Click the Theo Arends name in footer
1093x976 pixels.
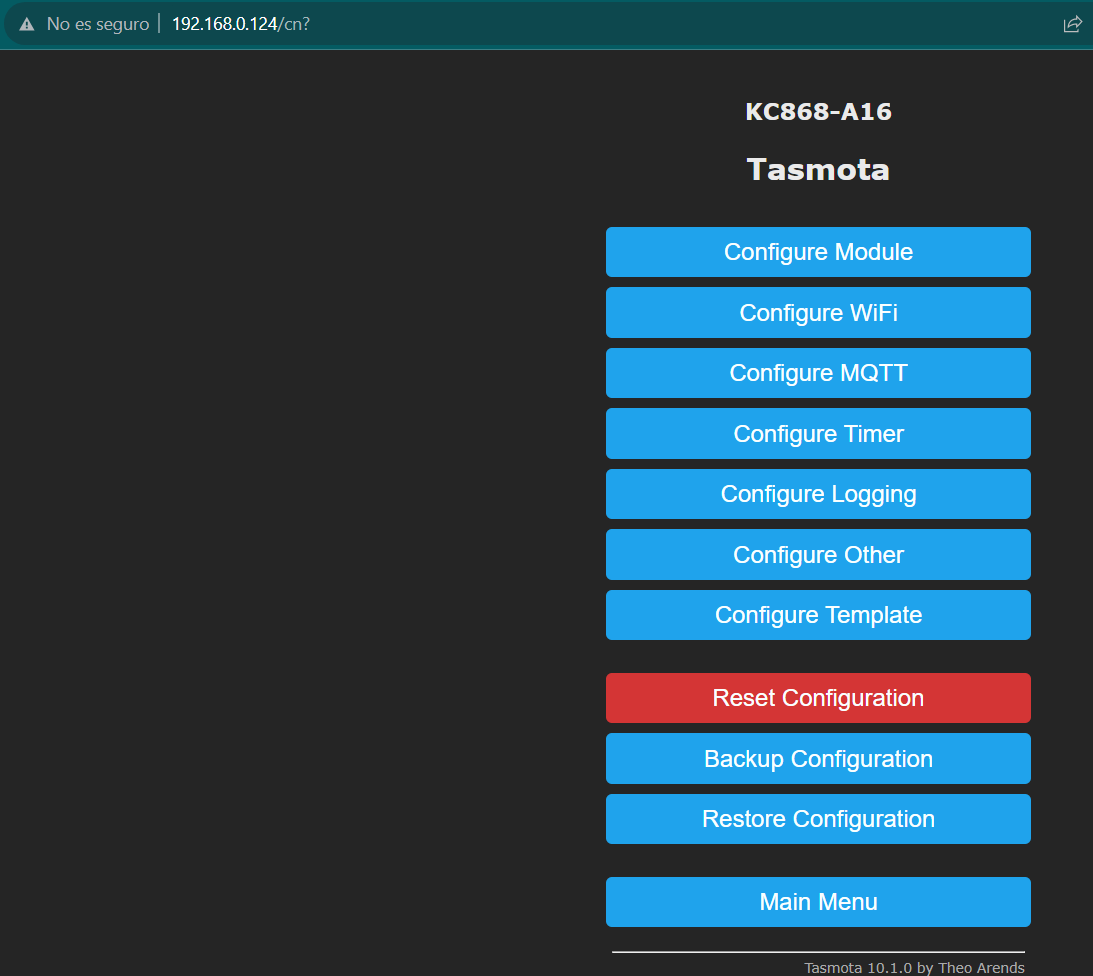tap(981, 967)
